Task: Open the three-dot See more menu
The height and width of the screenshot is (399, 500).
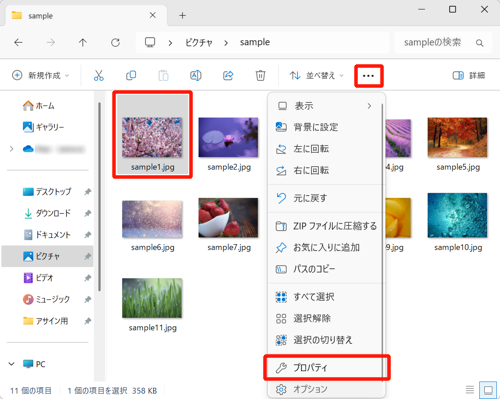Action: pyautogui.click(x=368, y=76)
